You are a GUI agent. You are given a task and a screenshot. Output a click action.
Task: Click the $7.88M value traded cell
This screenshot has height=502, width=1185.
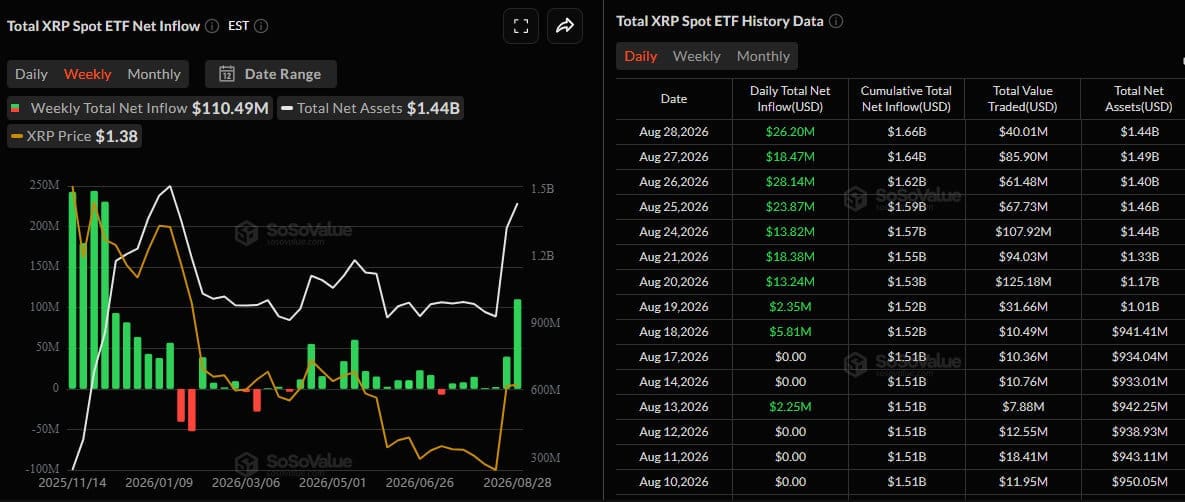pyautogui.click(x=1023, y=406)
